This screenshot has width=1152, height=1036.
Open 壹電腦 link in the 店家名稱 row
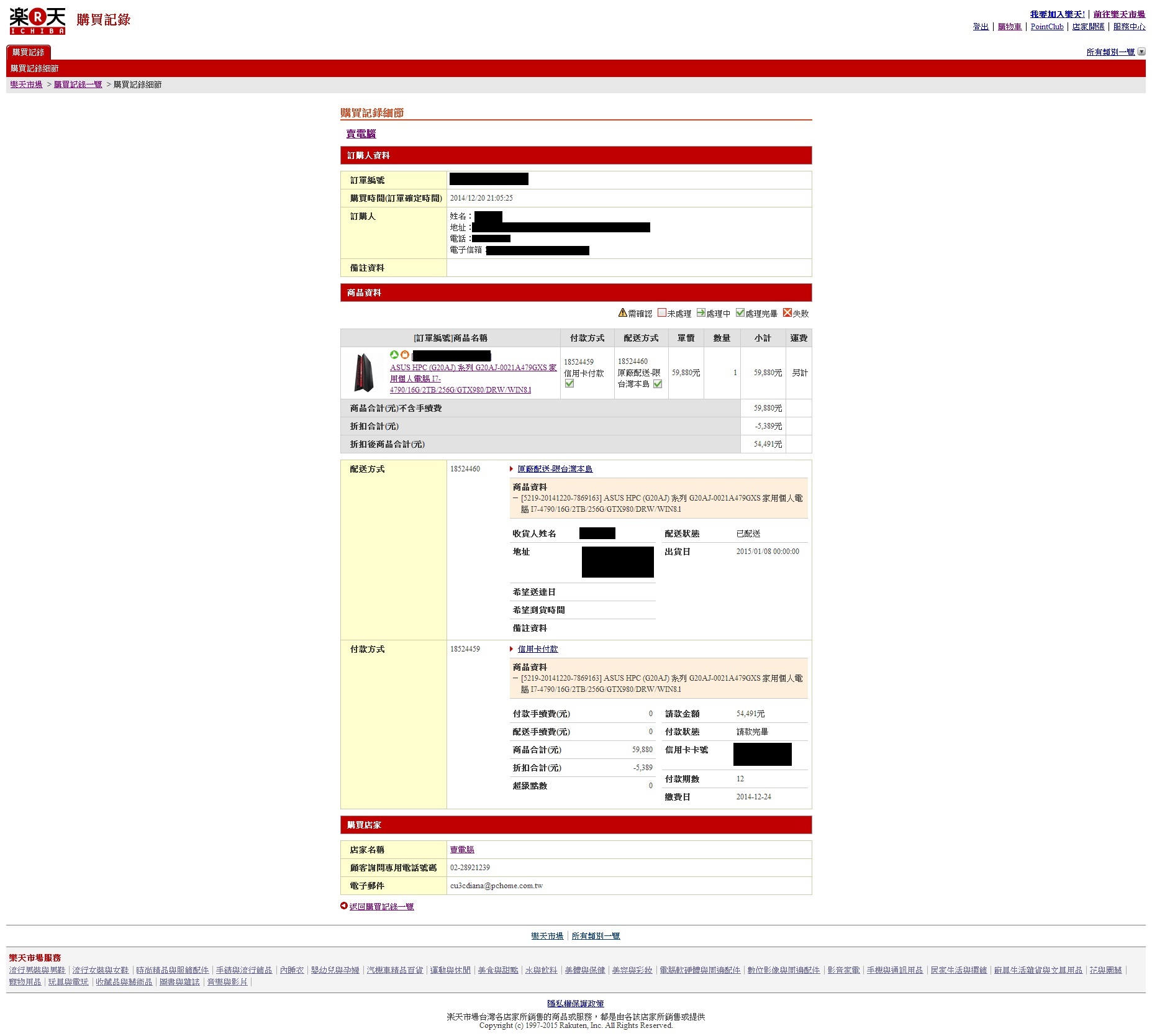(462, 850)
